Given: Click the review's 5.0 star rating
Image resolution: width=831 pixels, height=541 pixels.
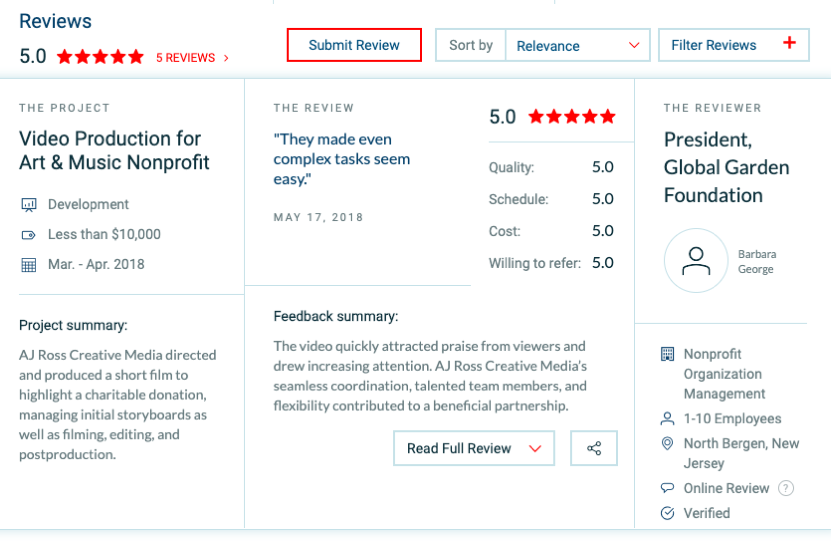Looking at the screenshot, I should pos(571,117).
